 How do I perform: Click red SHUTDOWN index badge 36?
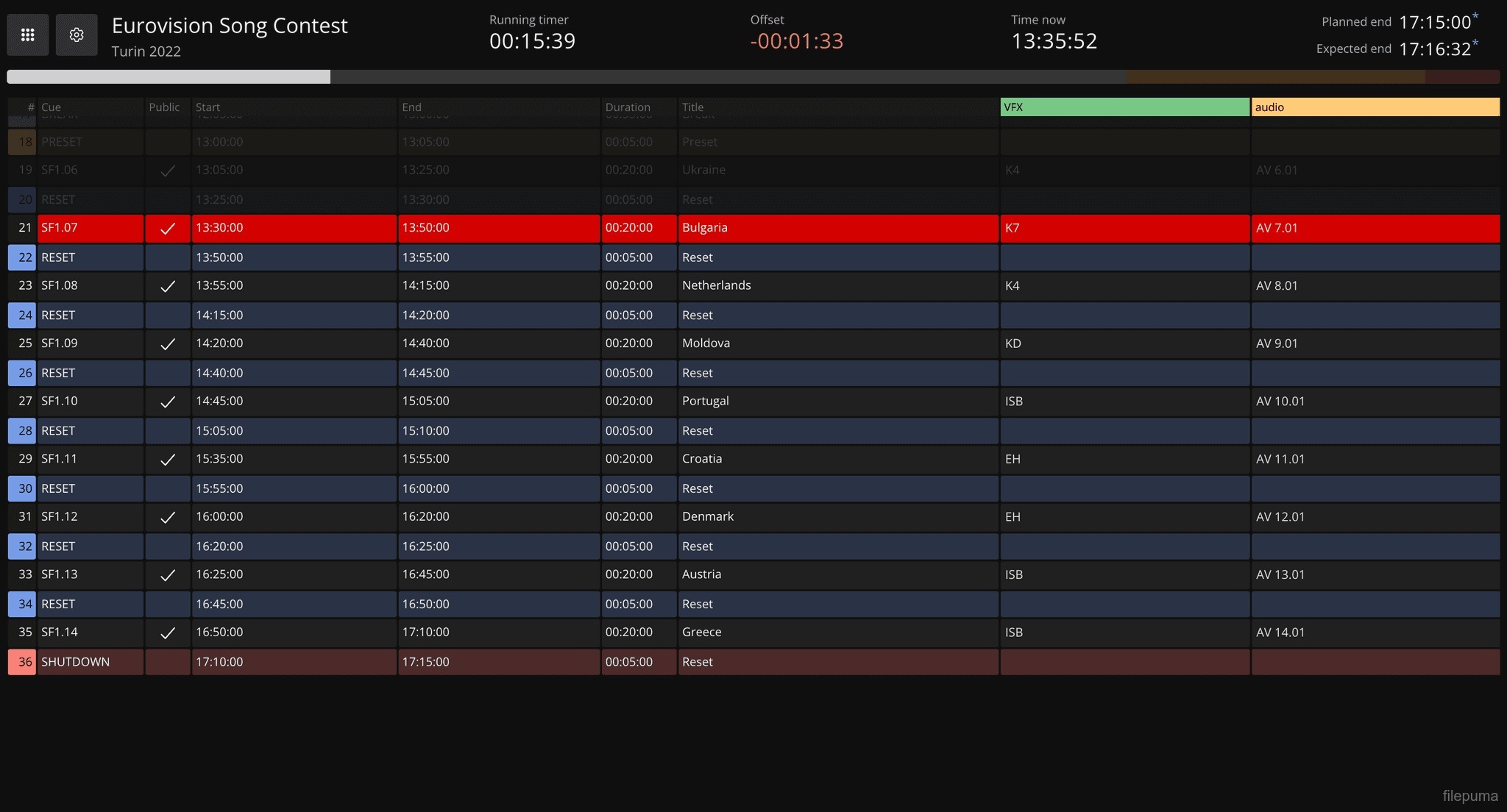point(23,662)
